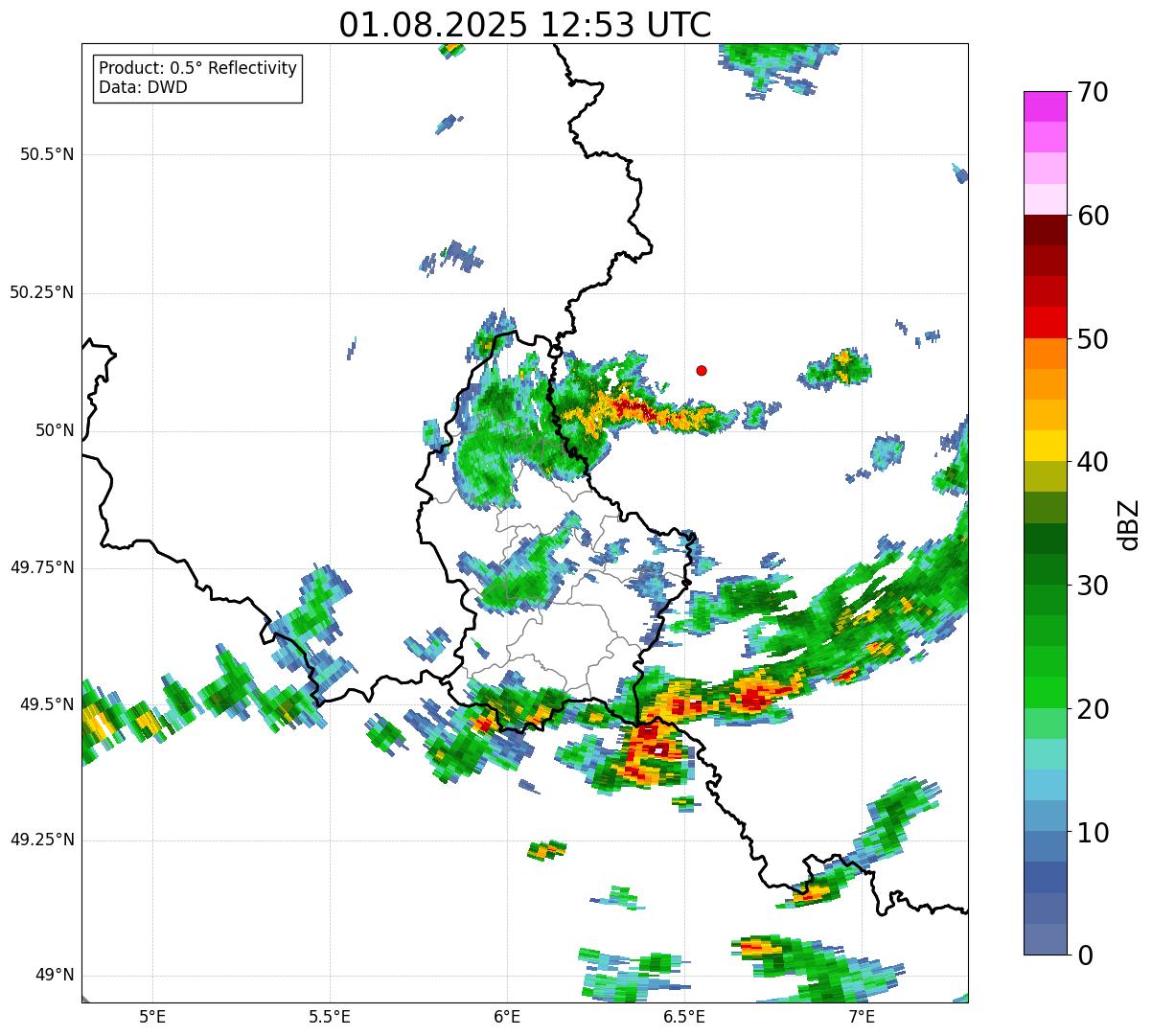Click the "7°E" longitude label
Image resolution: width=1152 pixels, height=1036 pixels.
tap(862, 1016)
